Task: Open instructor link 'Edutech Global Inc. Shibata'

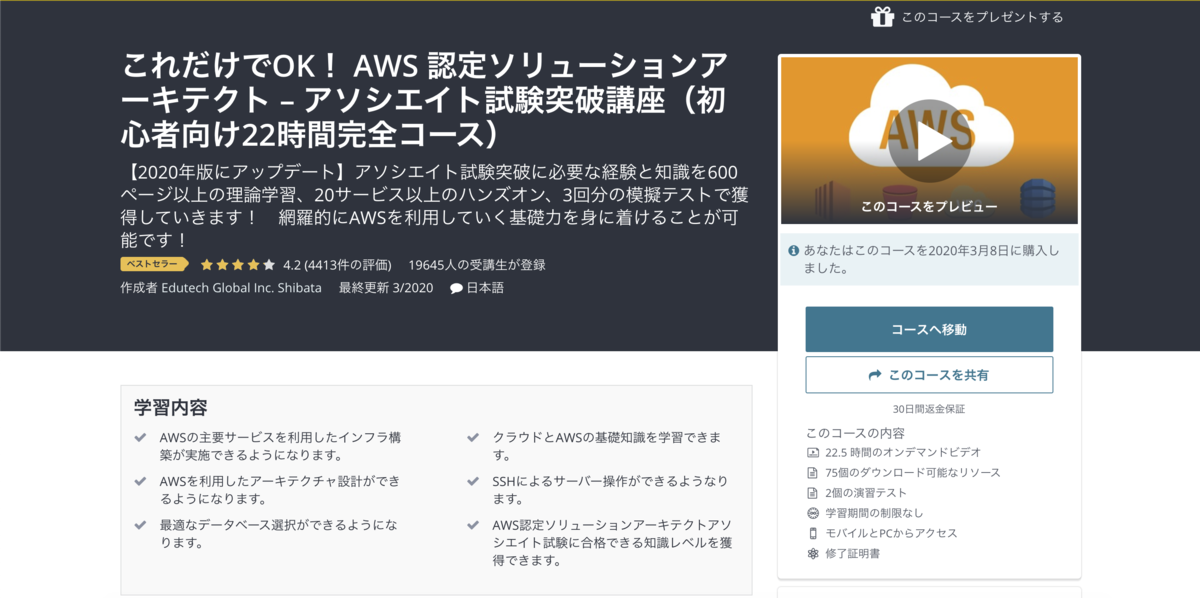Action: [x=241, y=288]
